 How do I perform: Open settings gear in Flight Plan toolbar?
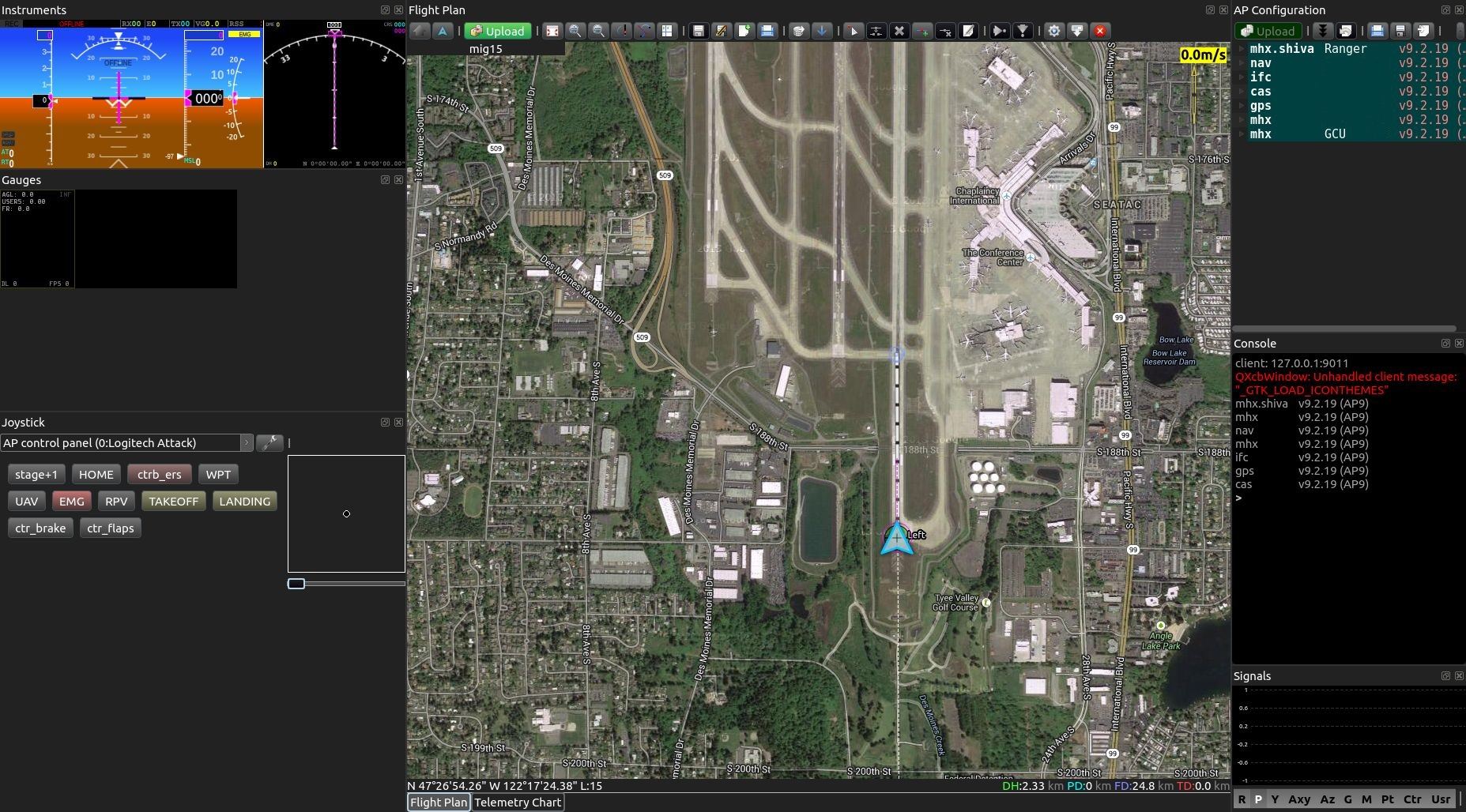coord(1053,31)
